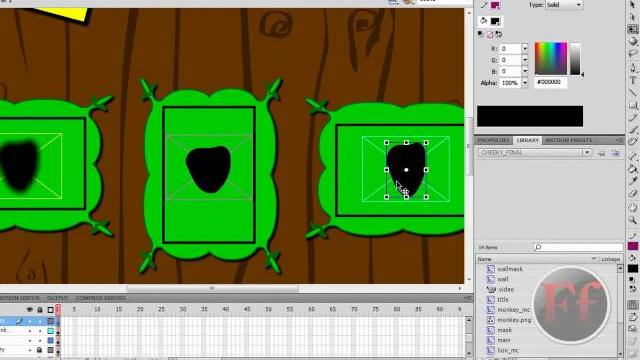The image size is (640, 360).
Task: Toggle library sort order arrow beside Name
Action: [594, 259]
